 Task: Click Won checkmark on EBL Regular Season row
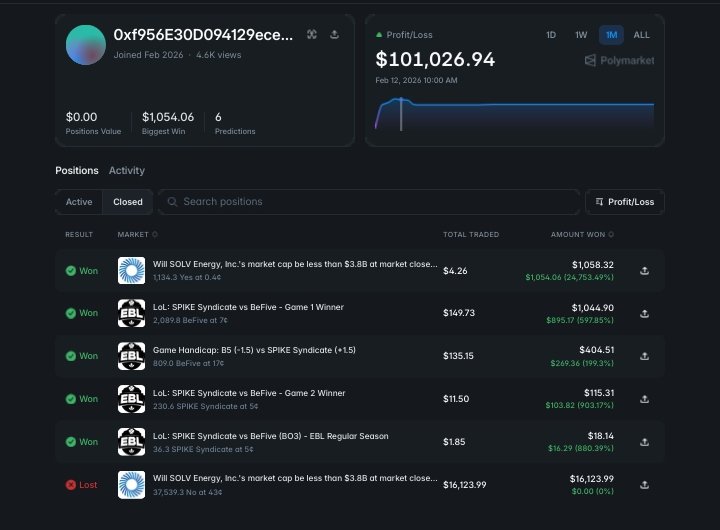71,442
